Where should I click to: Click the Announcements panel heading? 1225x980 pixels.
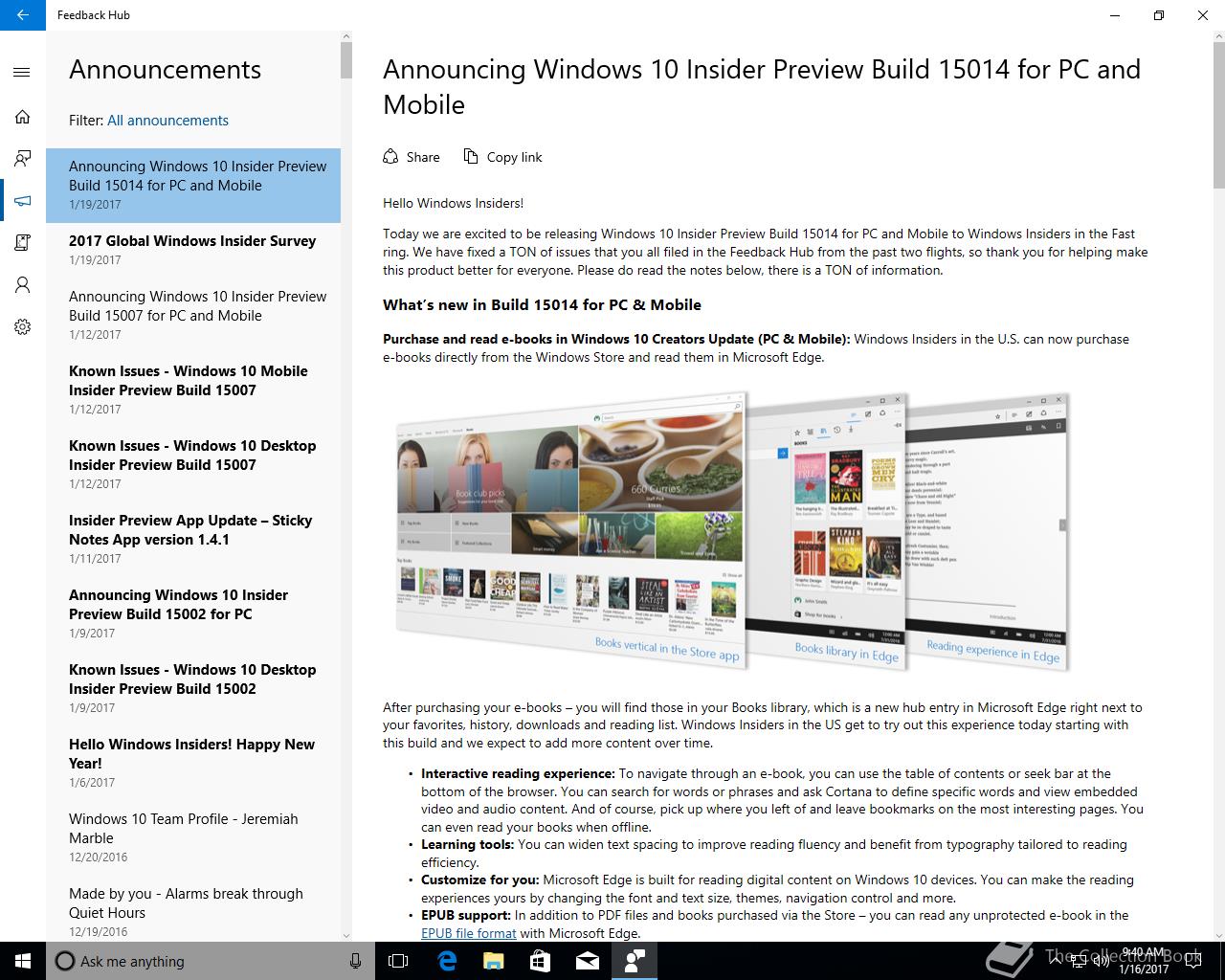(x=165, y=70)
